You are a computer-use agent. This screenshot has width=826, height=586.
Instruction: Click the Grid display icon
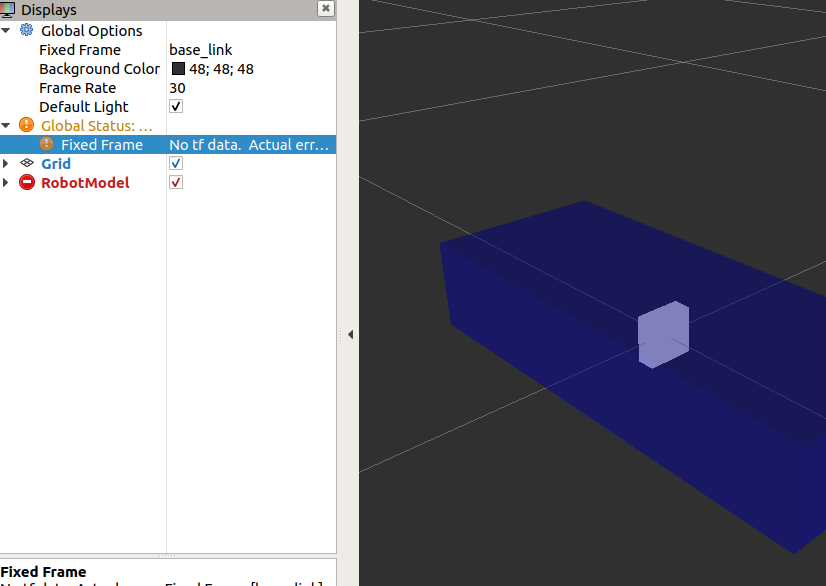27,163
